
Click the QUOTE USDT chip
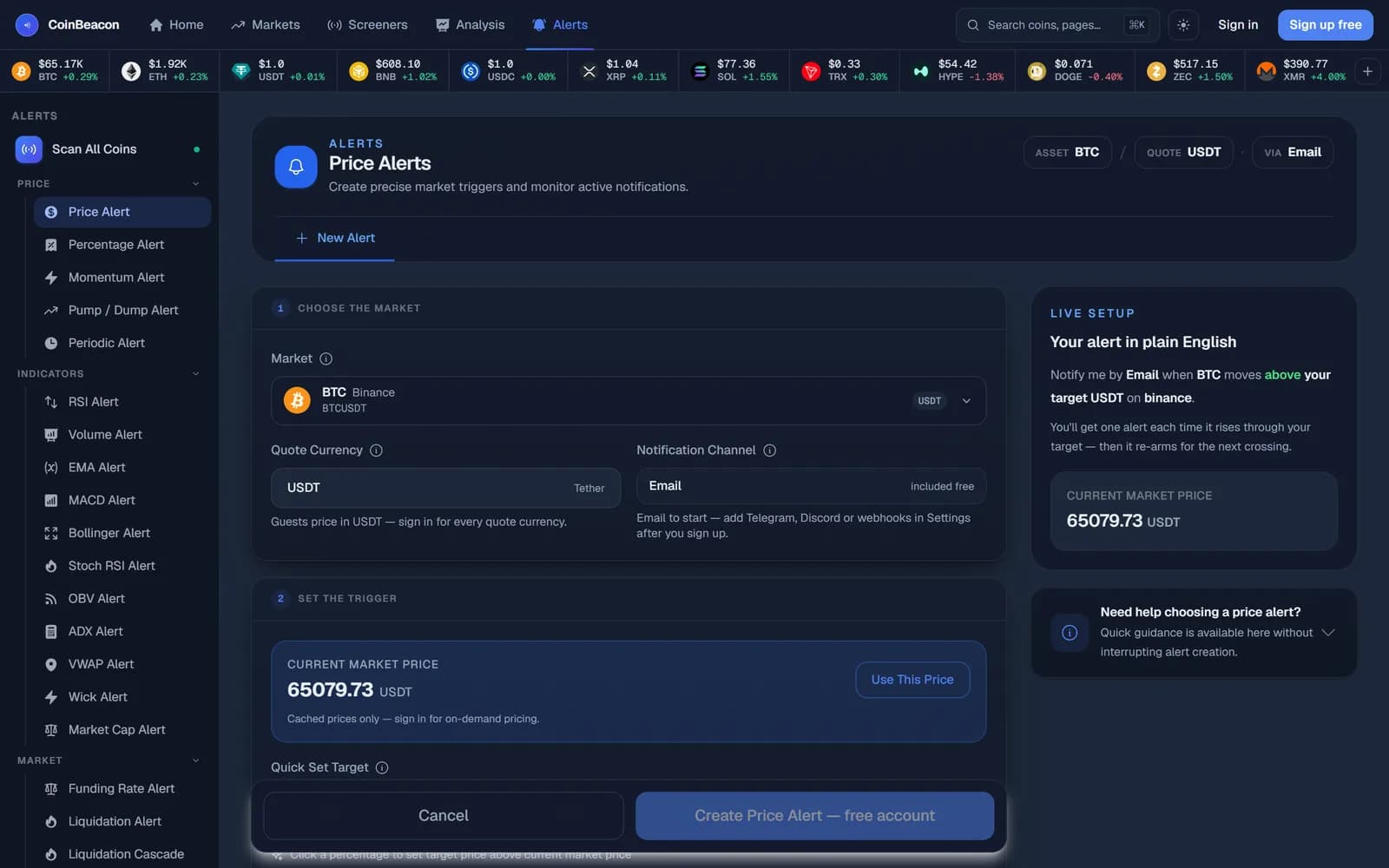[x=1183, y=153]
